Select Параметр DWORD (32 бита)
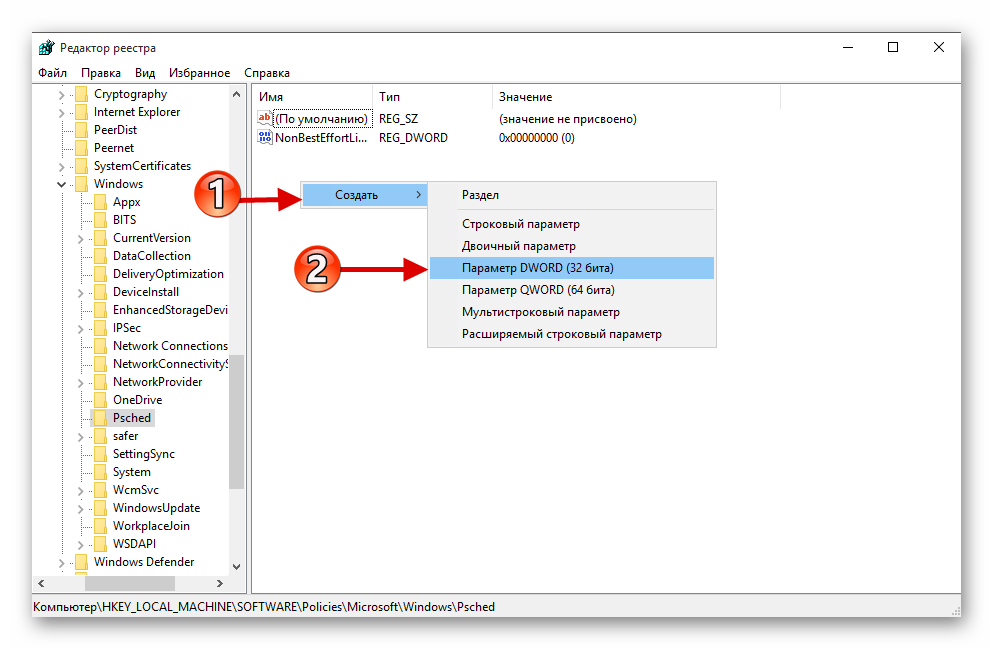 (572, 268)
